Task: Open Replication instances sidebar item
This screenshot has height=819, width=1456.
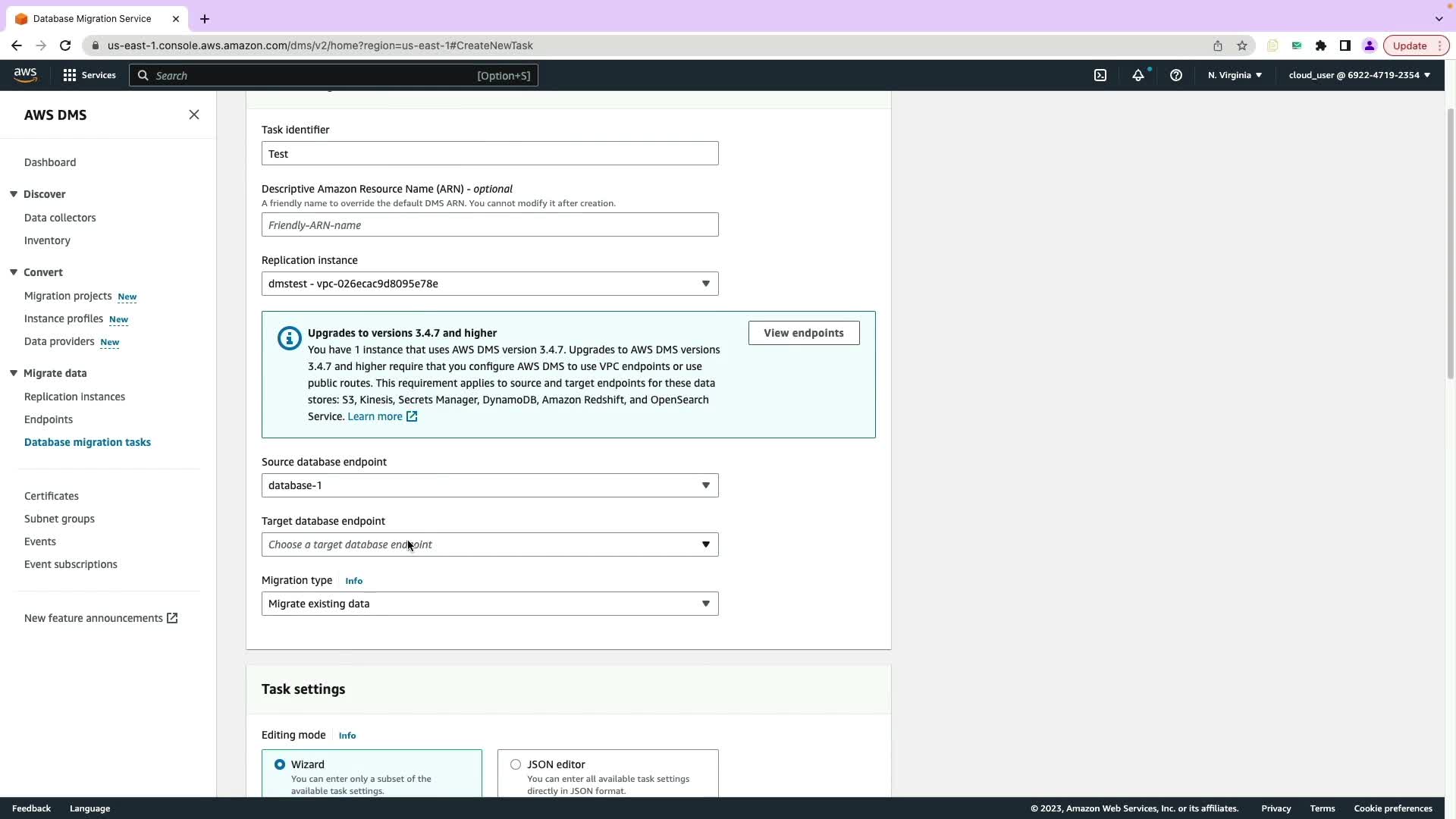Action: coord(74,397)
